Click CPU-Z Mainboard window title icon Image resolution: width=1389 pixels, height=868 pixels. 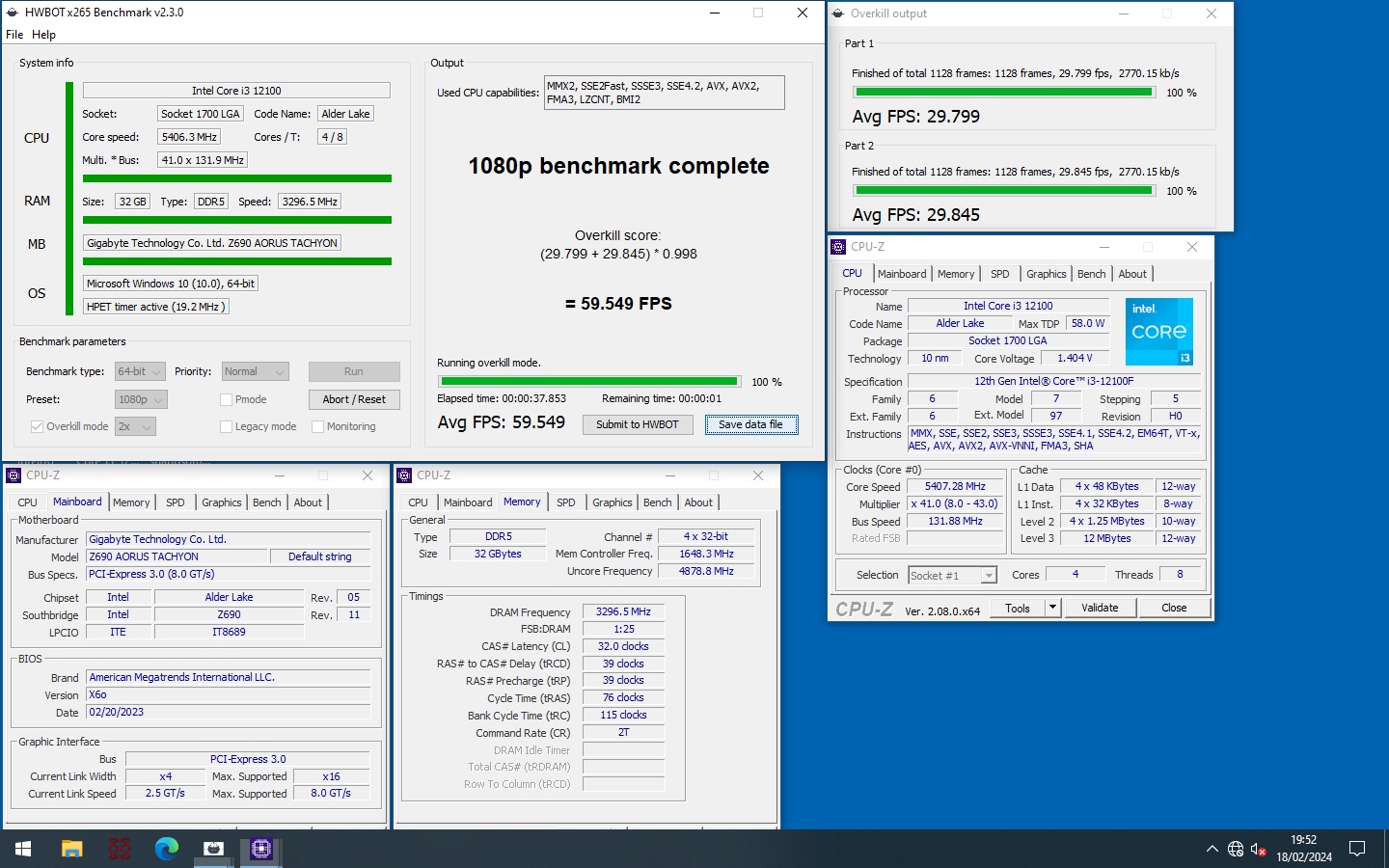[14, 475]
